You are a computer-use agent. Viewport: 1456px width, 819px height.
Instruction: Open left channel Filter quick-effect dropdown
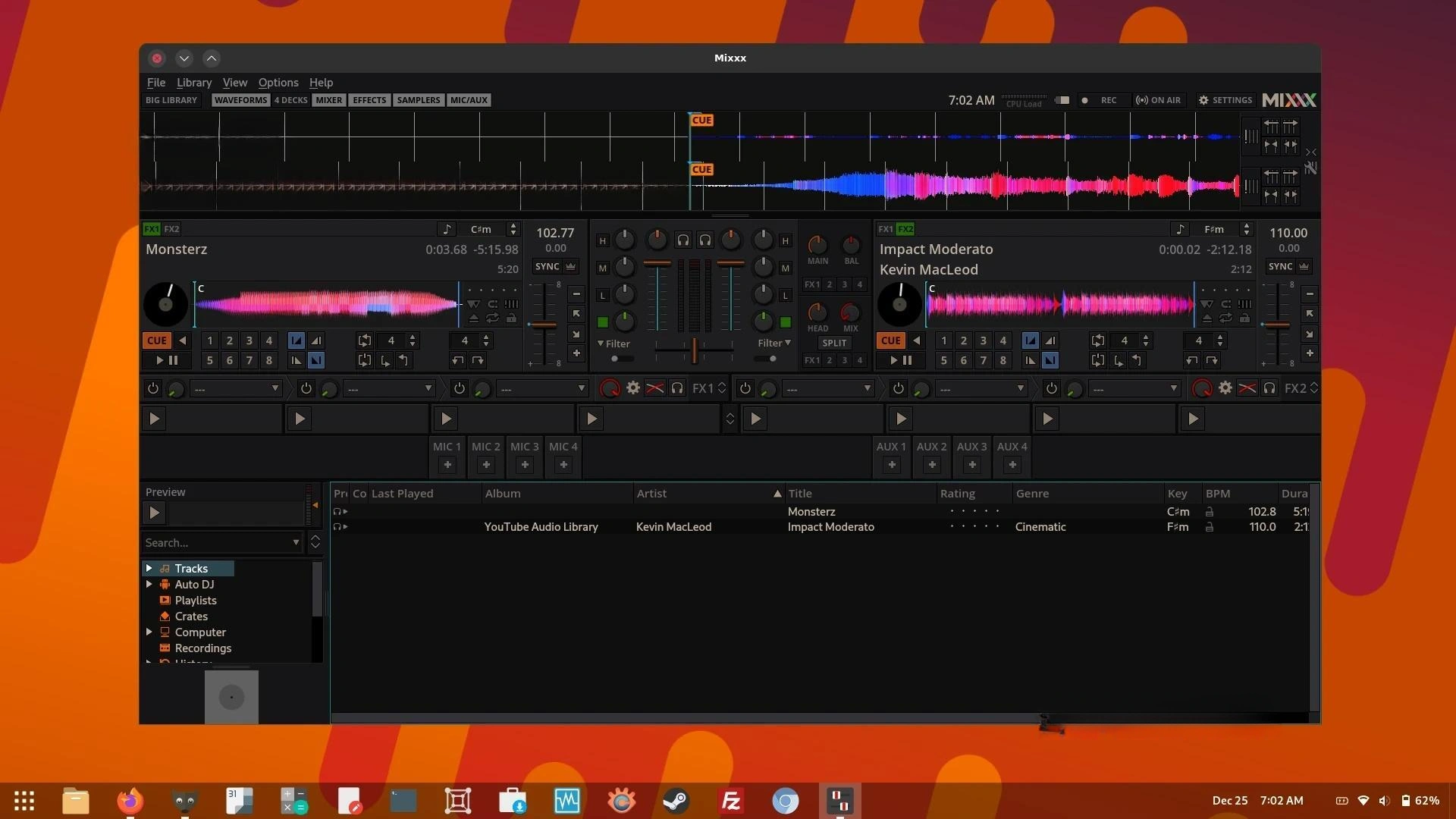(x=614, y=344)
